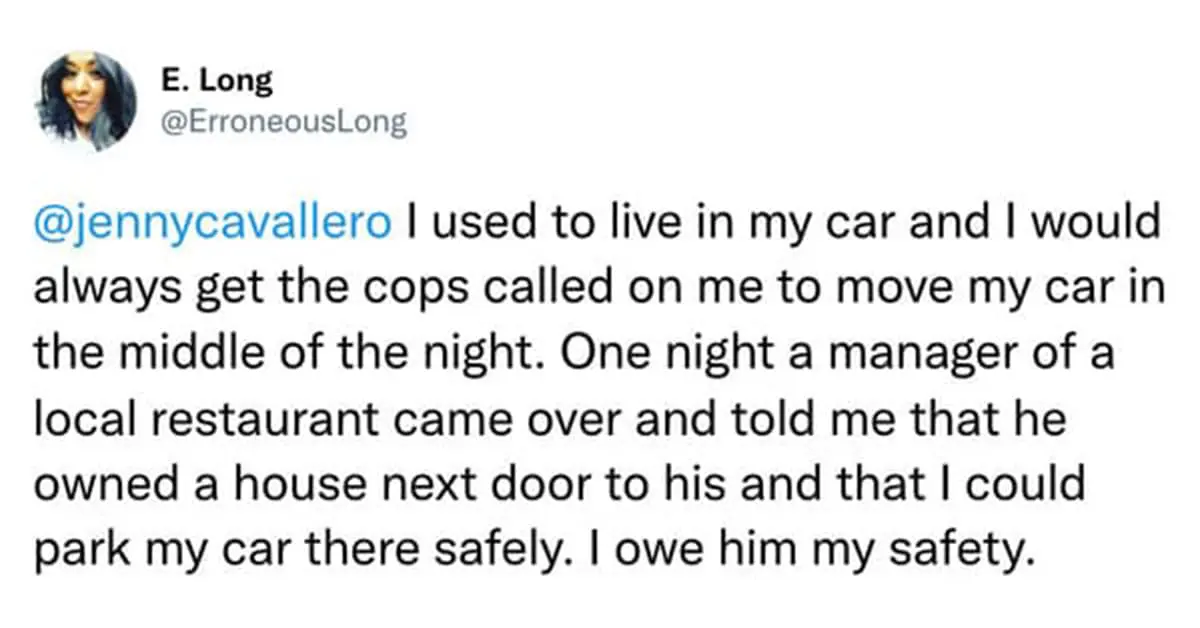
Task: Open the E. Long display name
Action: pos(214,81)
